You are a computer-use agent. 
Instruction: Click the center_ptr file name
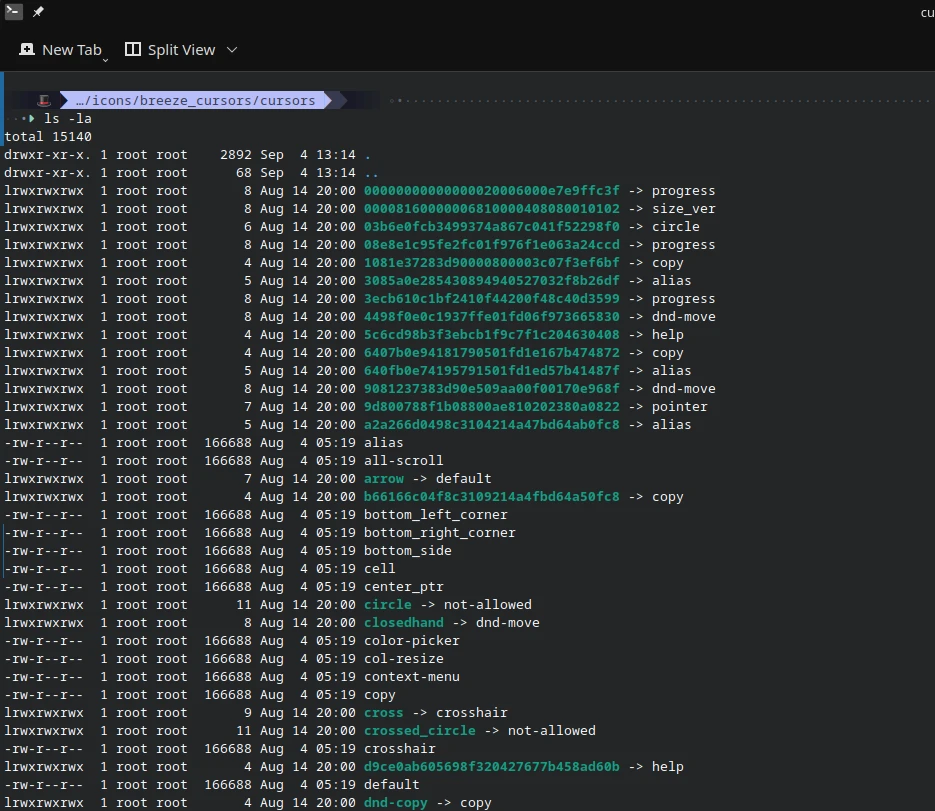tap(404, 587)
